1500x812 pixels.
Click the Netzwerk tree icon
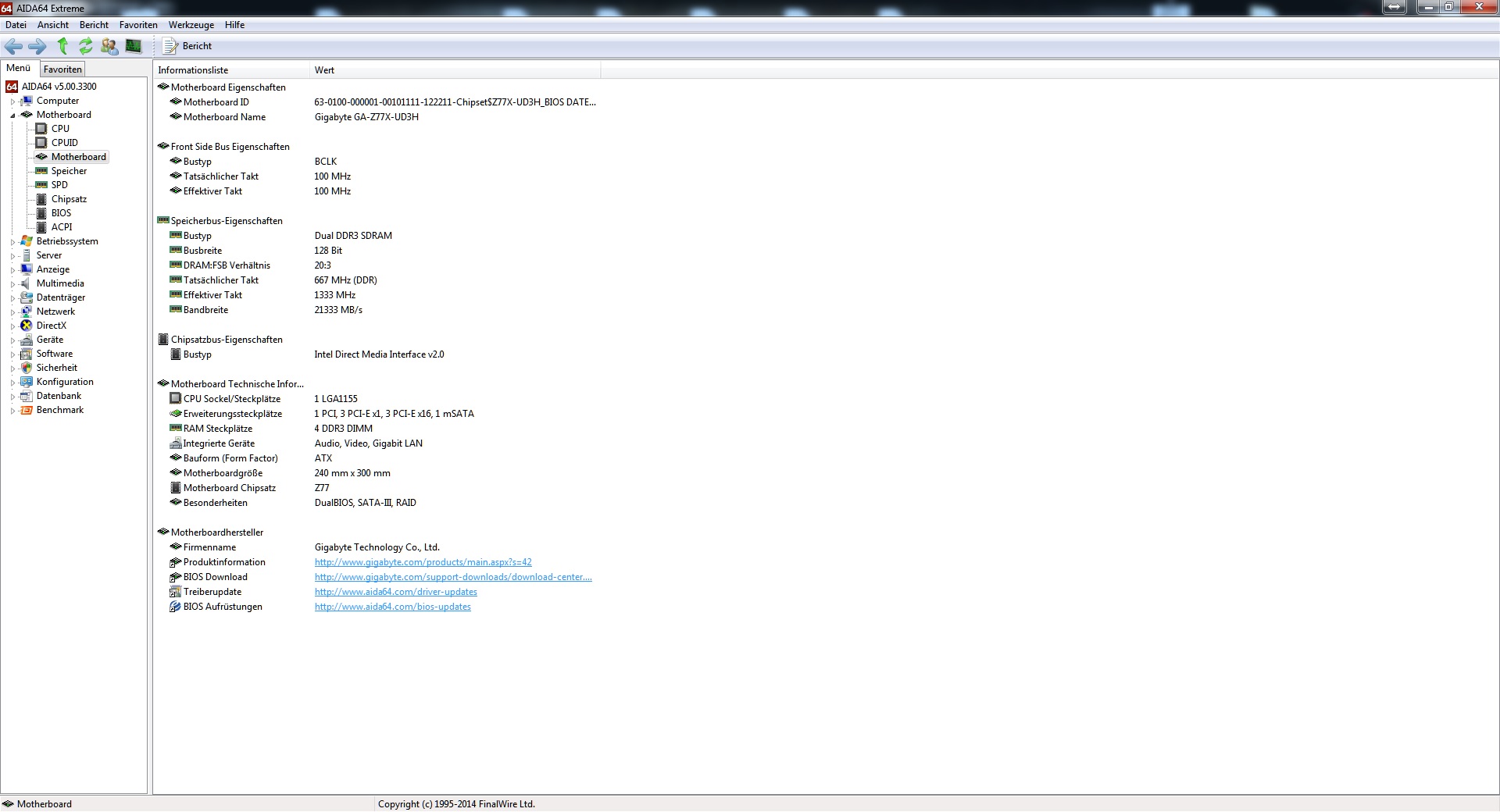pyautogui.click(x=27, y=312)
